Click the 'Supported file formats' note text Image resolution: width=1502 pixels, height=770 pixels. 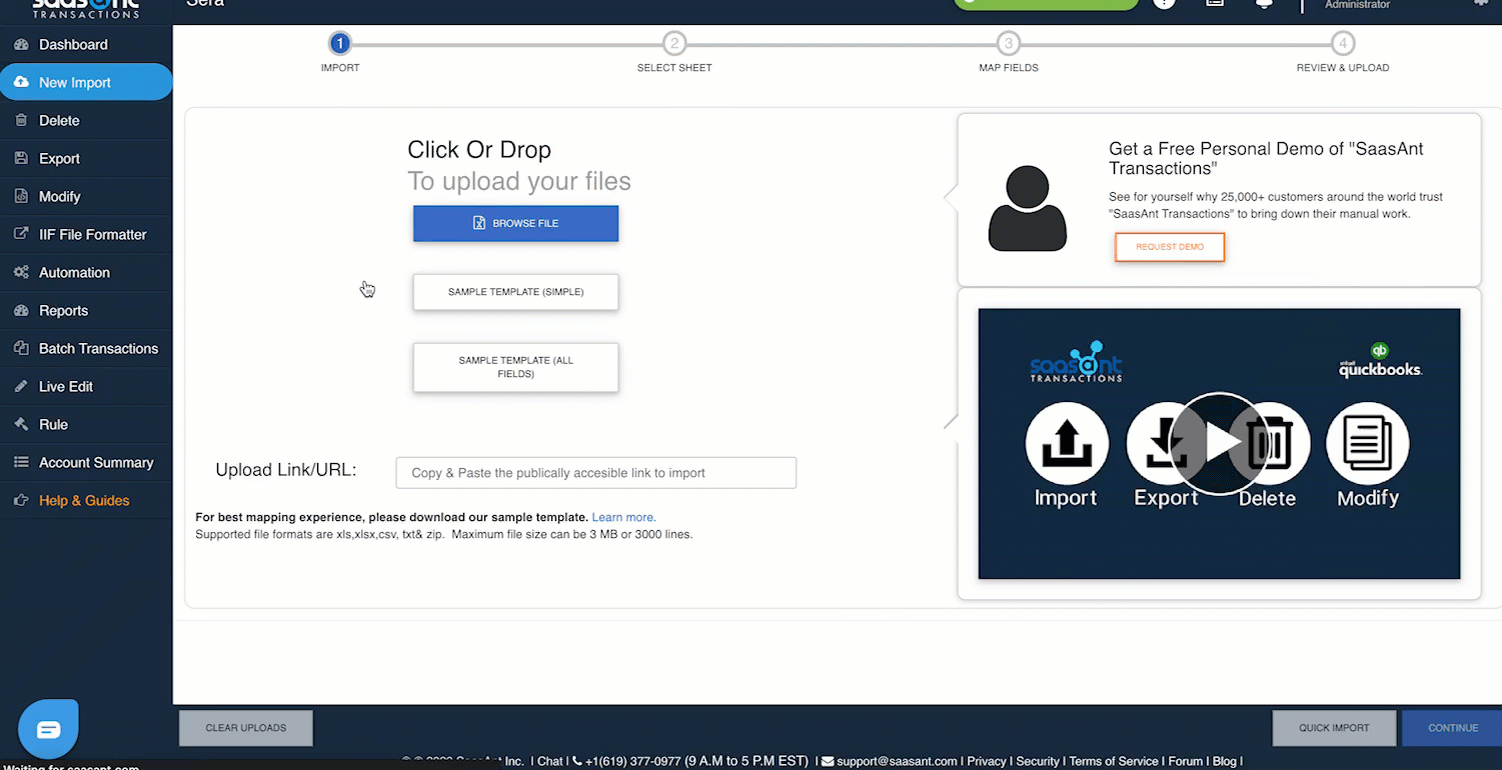click(444, 534)
